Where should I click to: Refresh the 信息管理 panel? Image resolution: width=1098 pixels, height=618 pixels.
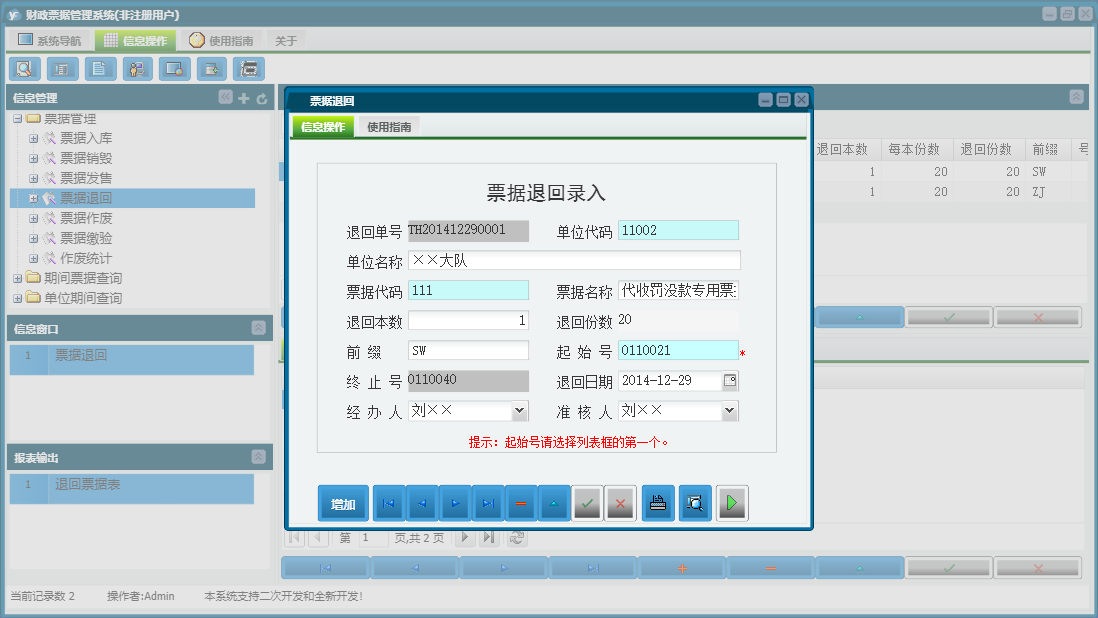262,98
